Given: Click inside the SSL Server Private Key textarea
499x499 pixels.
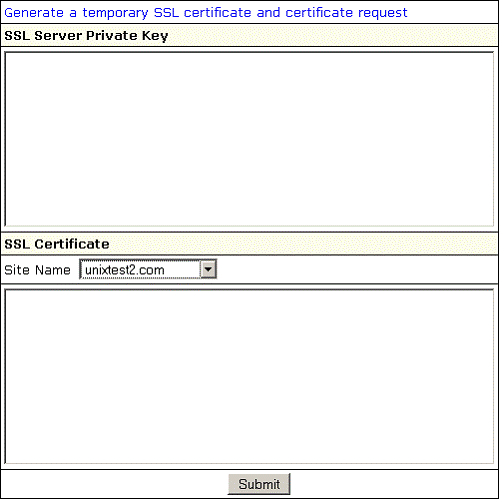Looking at the screenshot, I should (249, 139).
